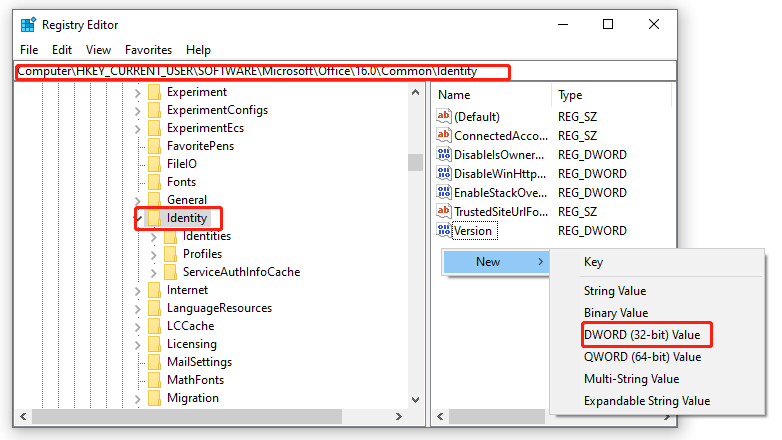Image resolution: width=782 pixels, height=440 pixels.
Task: Click the string icon beside (Default)
Action: coord(443,116)
